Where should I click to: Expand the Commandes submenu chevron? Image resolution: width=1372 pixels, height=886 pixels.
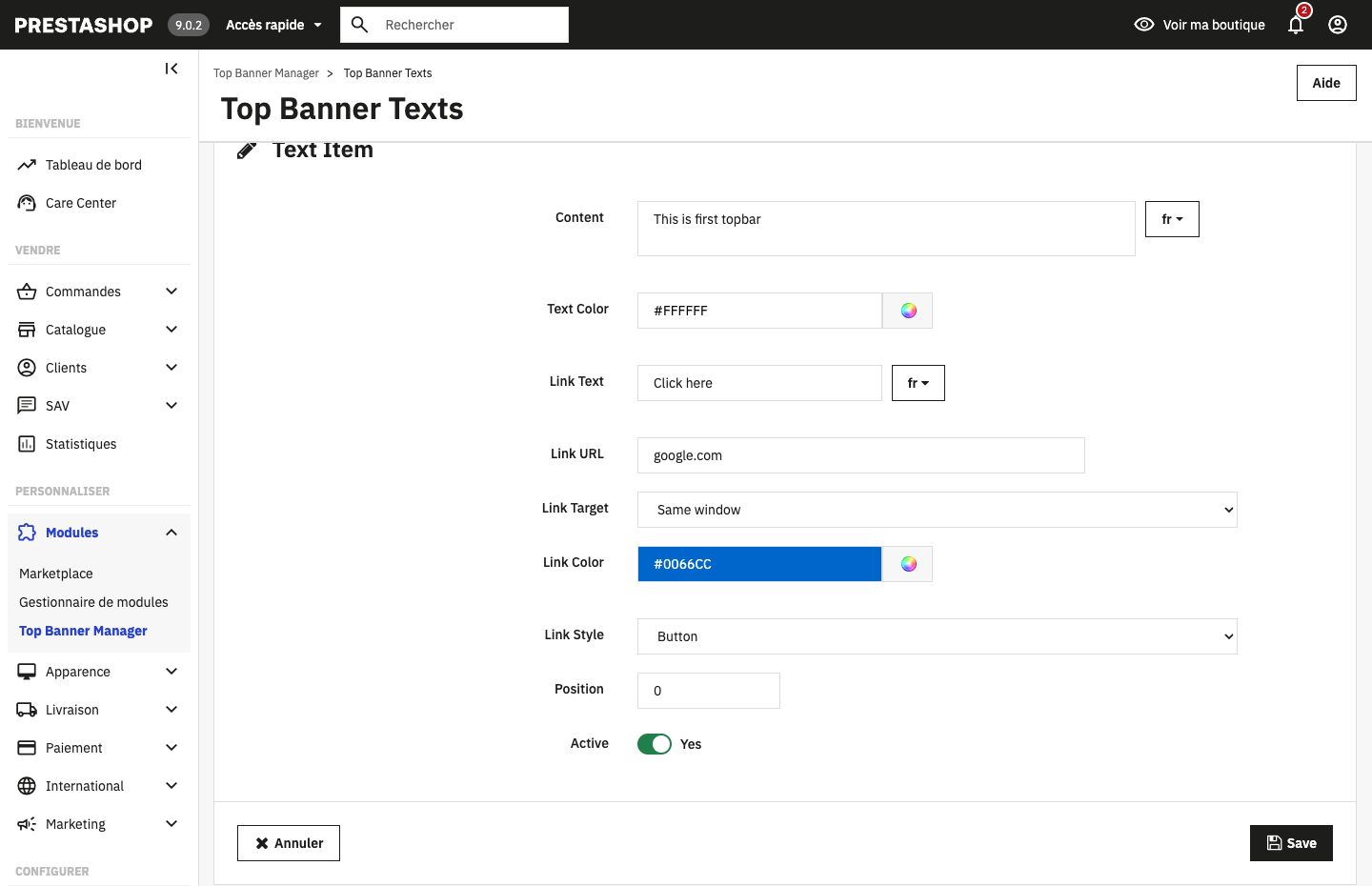171,292
